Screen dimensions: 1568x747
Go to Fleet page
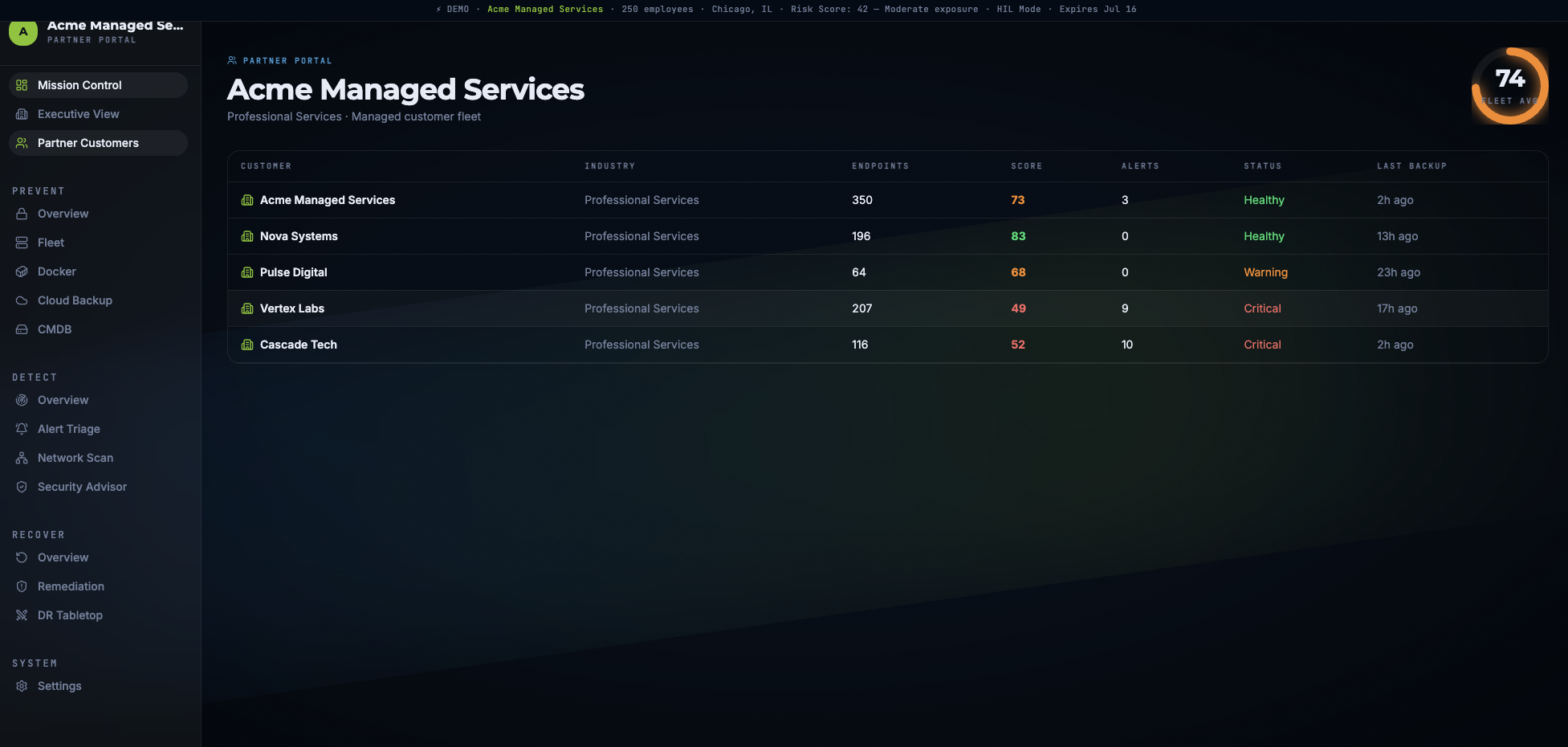(98, 243)
